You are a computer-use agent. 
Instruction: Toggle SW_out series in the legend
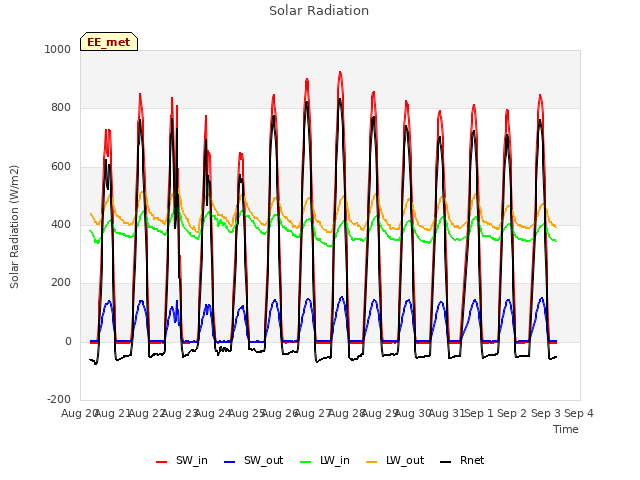pos(253,460)
